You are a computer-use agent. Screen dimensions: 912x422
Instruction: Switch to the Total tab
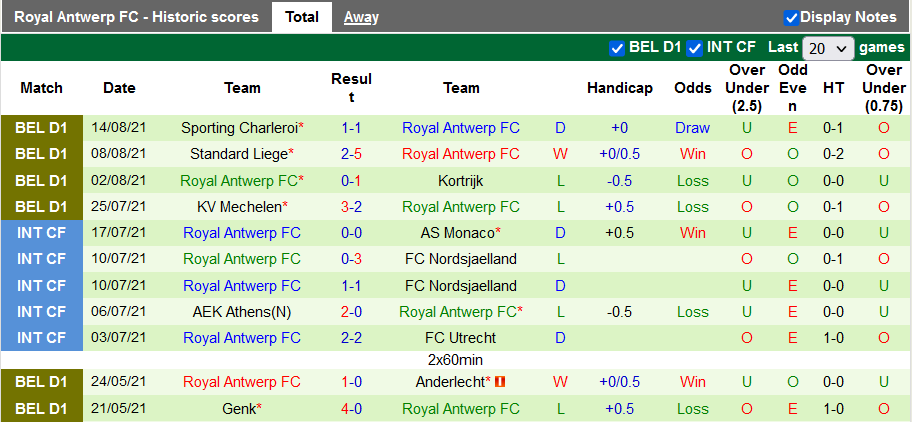point(302,17)
